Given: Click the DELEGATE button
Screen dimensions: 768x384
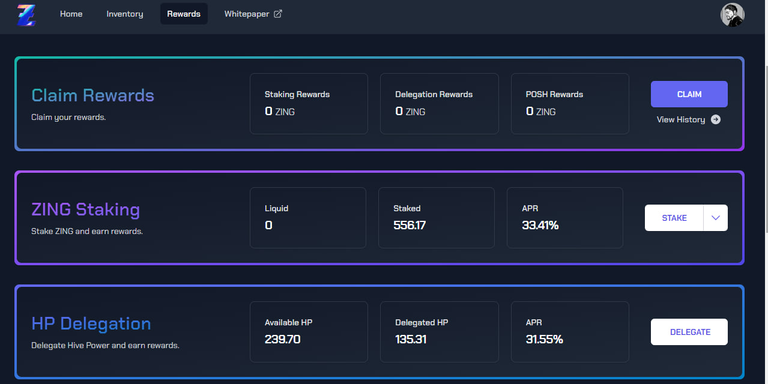Looking at the screenshot, I should point(689,332).
